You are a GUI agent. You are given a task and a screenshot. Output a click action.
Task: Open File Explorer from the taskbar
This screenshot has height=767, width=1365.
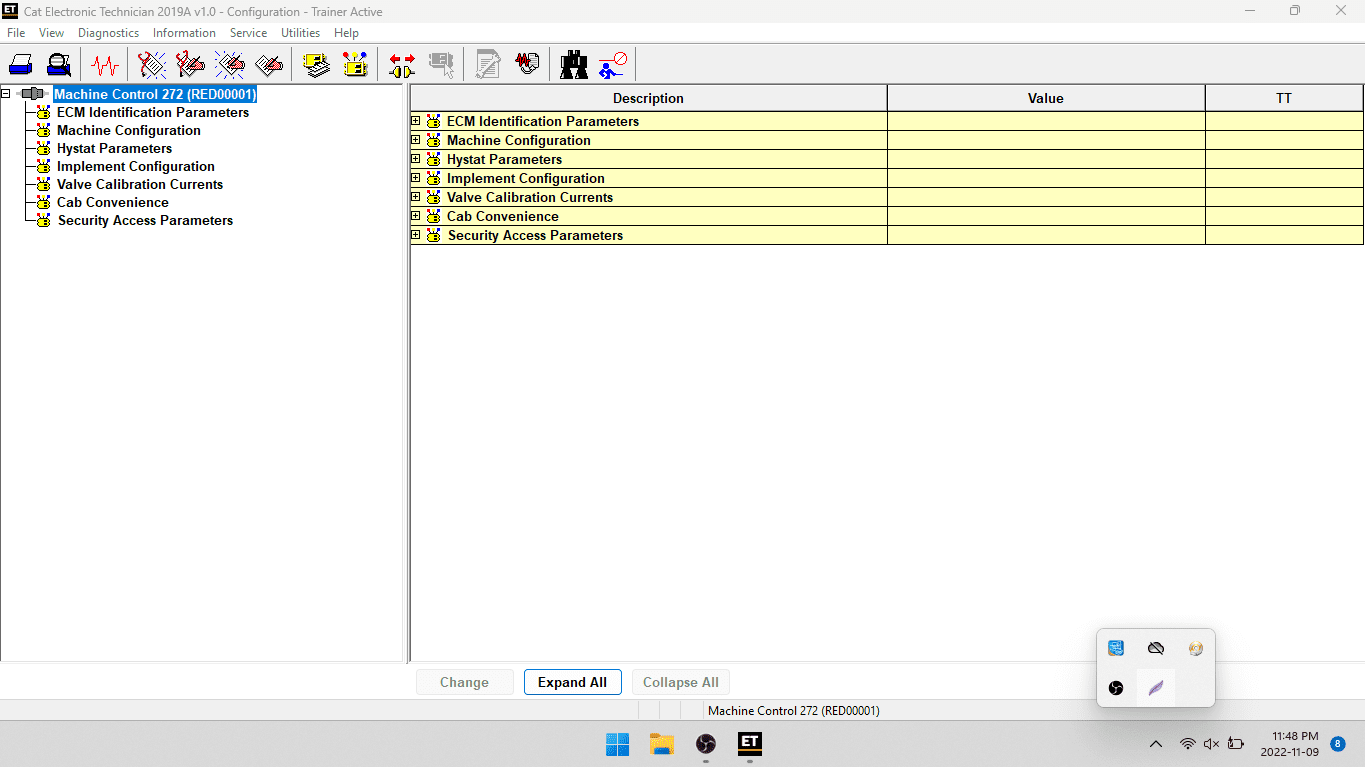click(x=662, y=744)
